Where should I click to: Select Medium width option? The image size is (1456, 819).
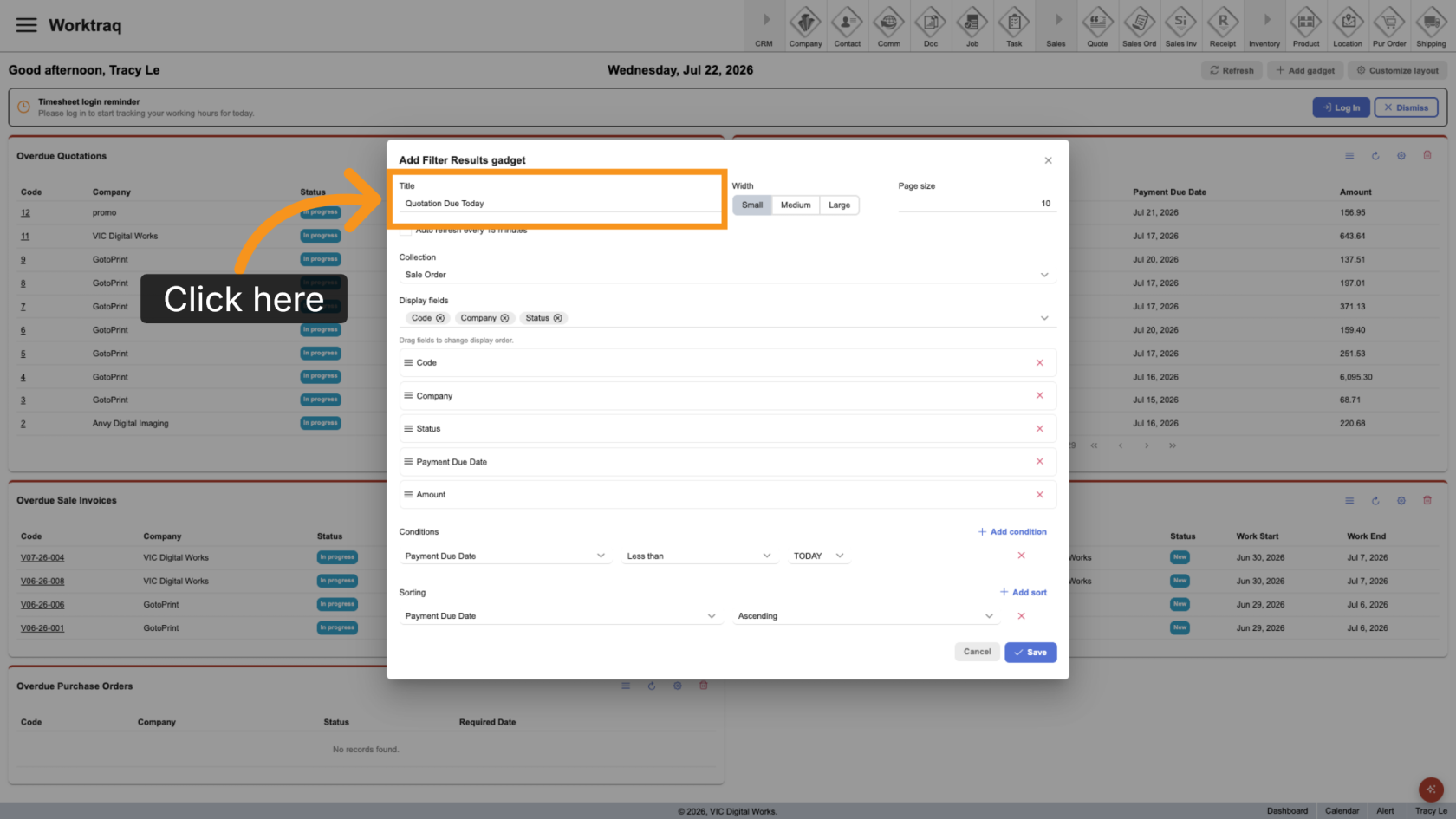pyautogui.click(x=796, y=205)
